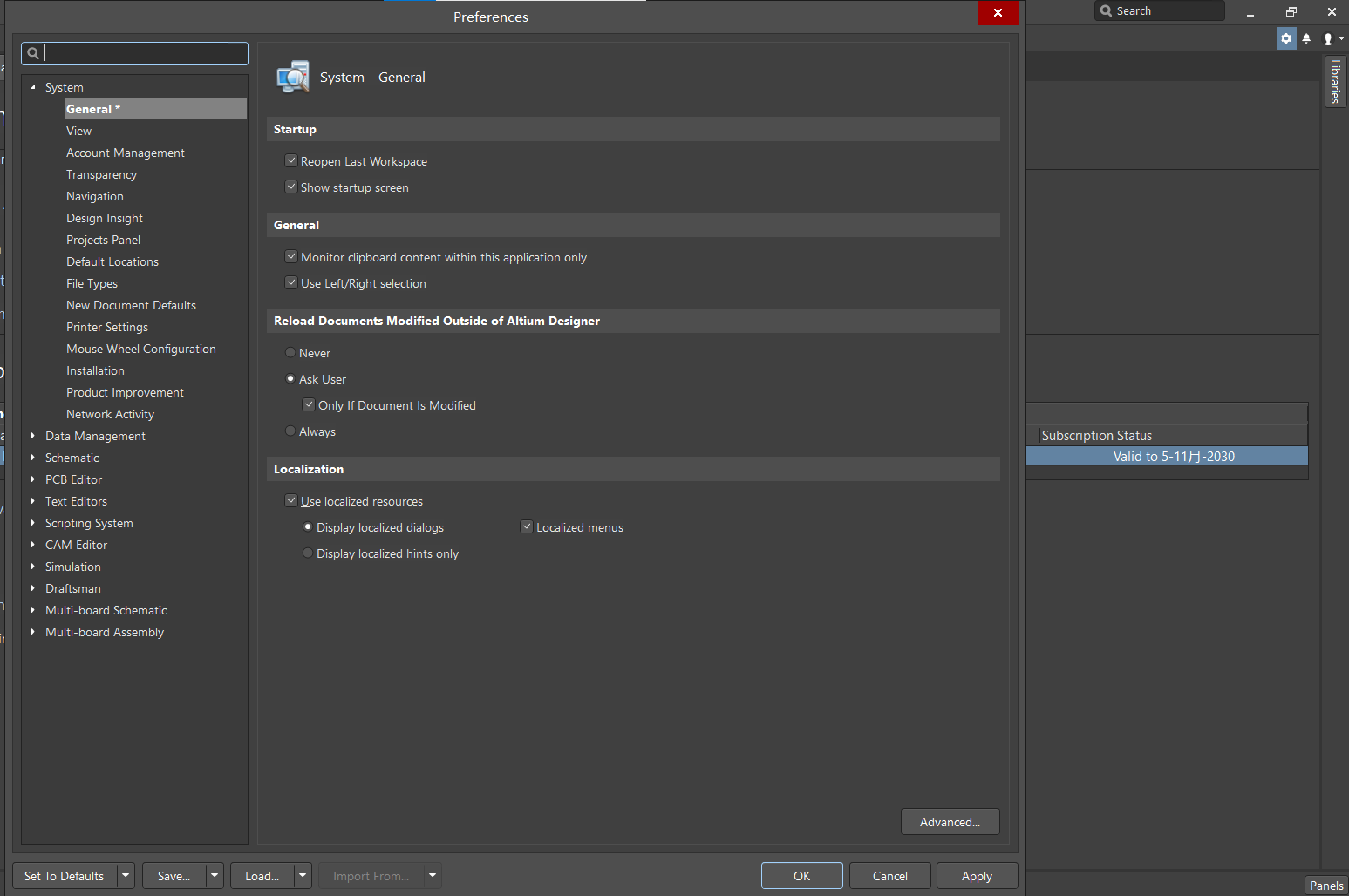Select the Valid to 5-11月-2030 row
The width and height of the screenshot is (1349, 896).
pos(1167,456)
